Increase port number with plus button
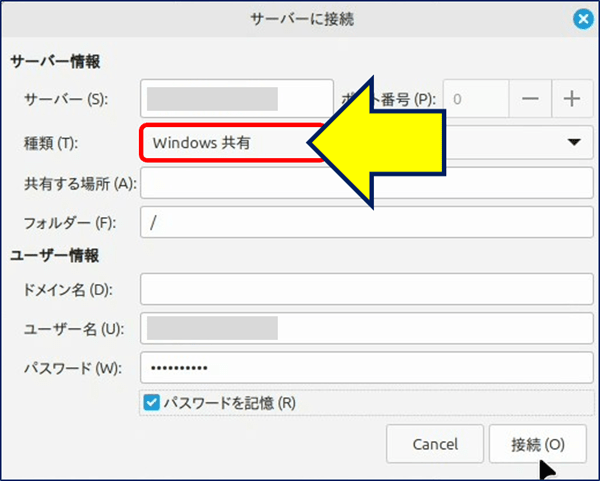Screen dimensions: 600x481 572,99
